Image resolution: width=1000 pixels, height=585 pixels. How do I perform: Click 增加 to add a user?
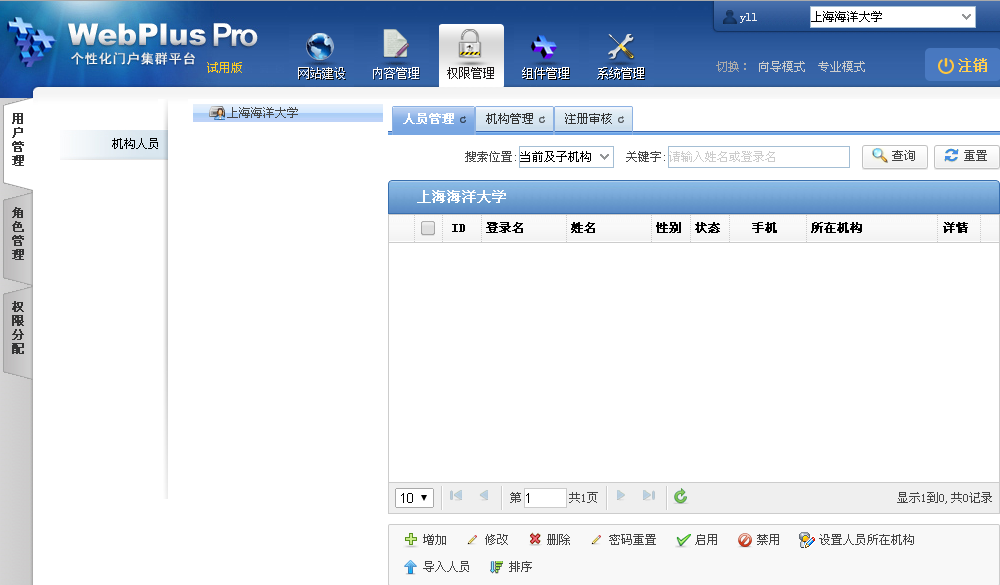point(425,540)
